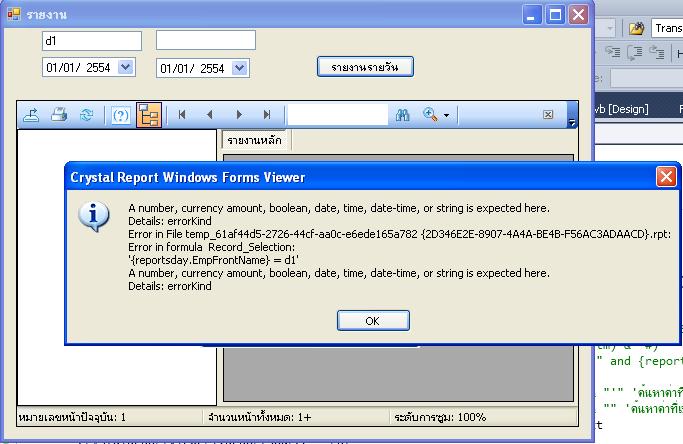The image size is (683, 444).
Task: Go to first page of report
Action: (182, 115)
